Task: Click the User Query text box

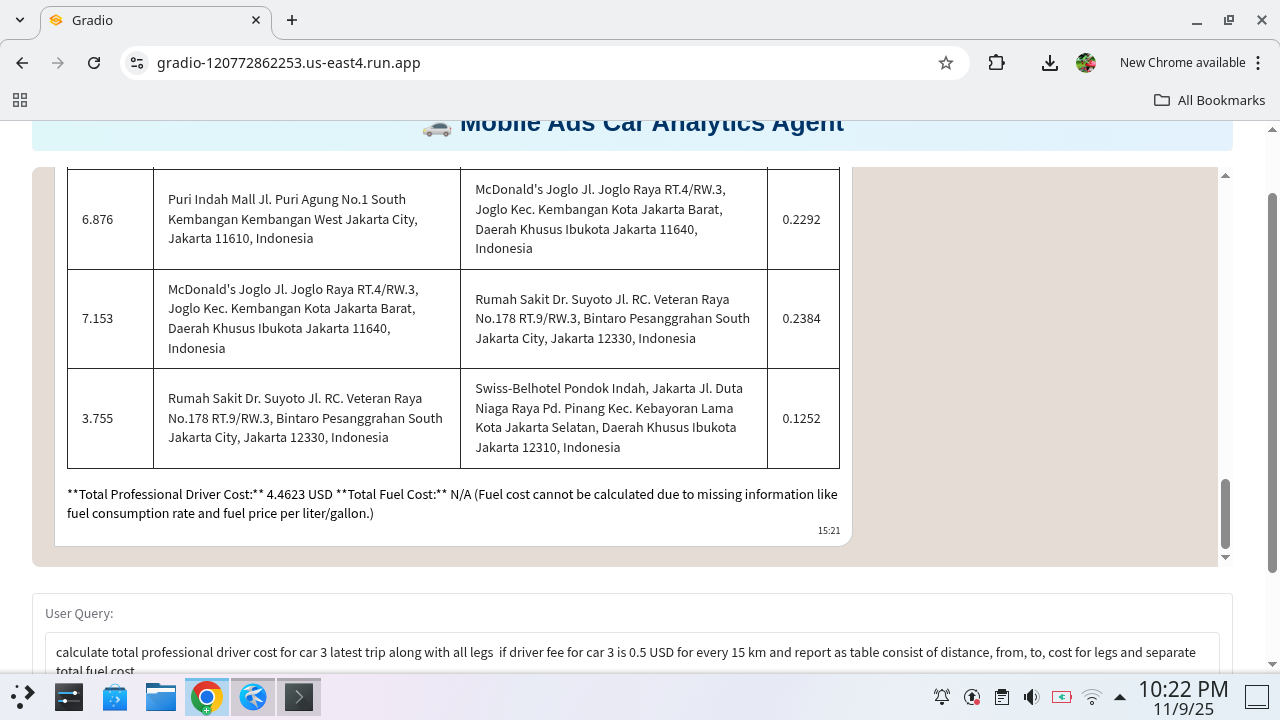Action: (632, 654)
